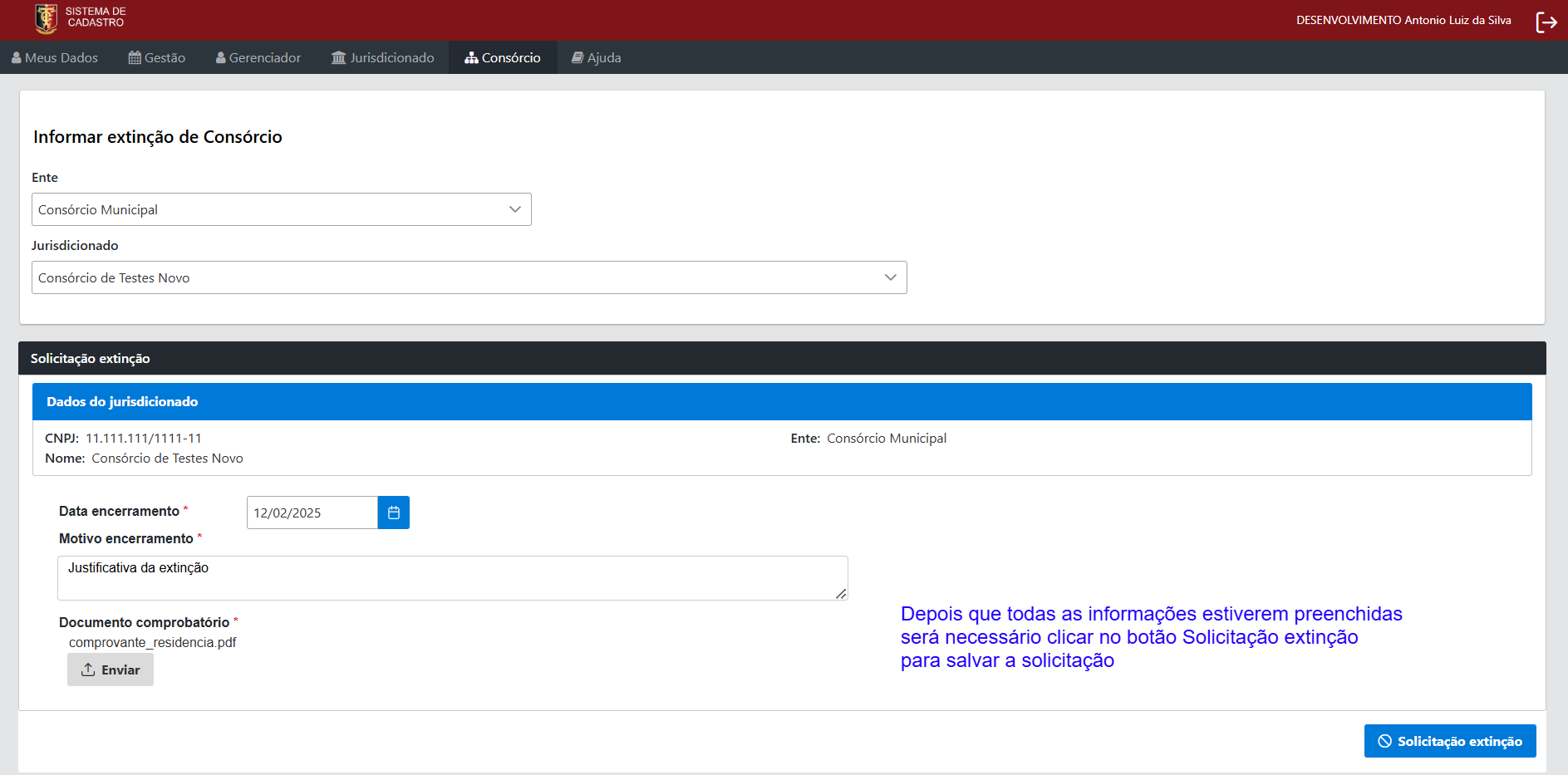Click the textarea resize handle corner
Screen dimensions: 1568x775
coord(841,593)
